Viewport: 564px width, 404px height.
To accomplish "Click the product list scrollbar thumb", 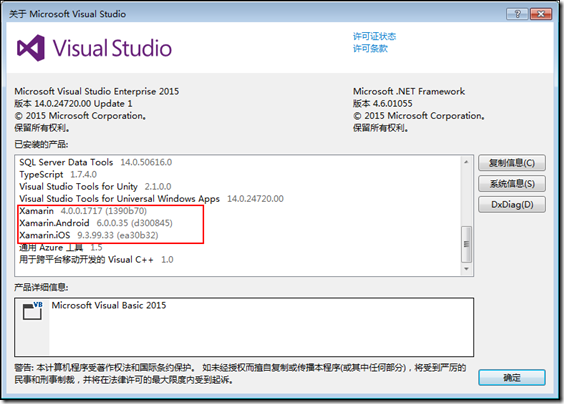I will pyautogui.click(x=466, y=244).
